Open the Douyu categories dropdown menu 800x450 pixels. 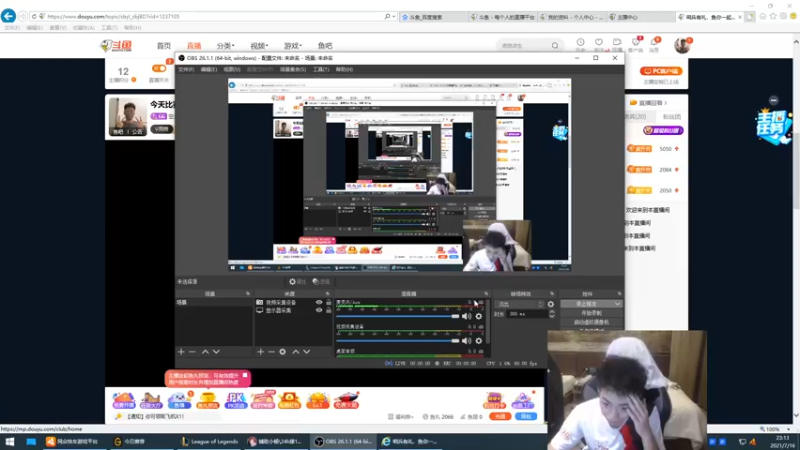point(225,46)
